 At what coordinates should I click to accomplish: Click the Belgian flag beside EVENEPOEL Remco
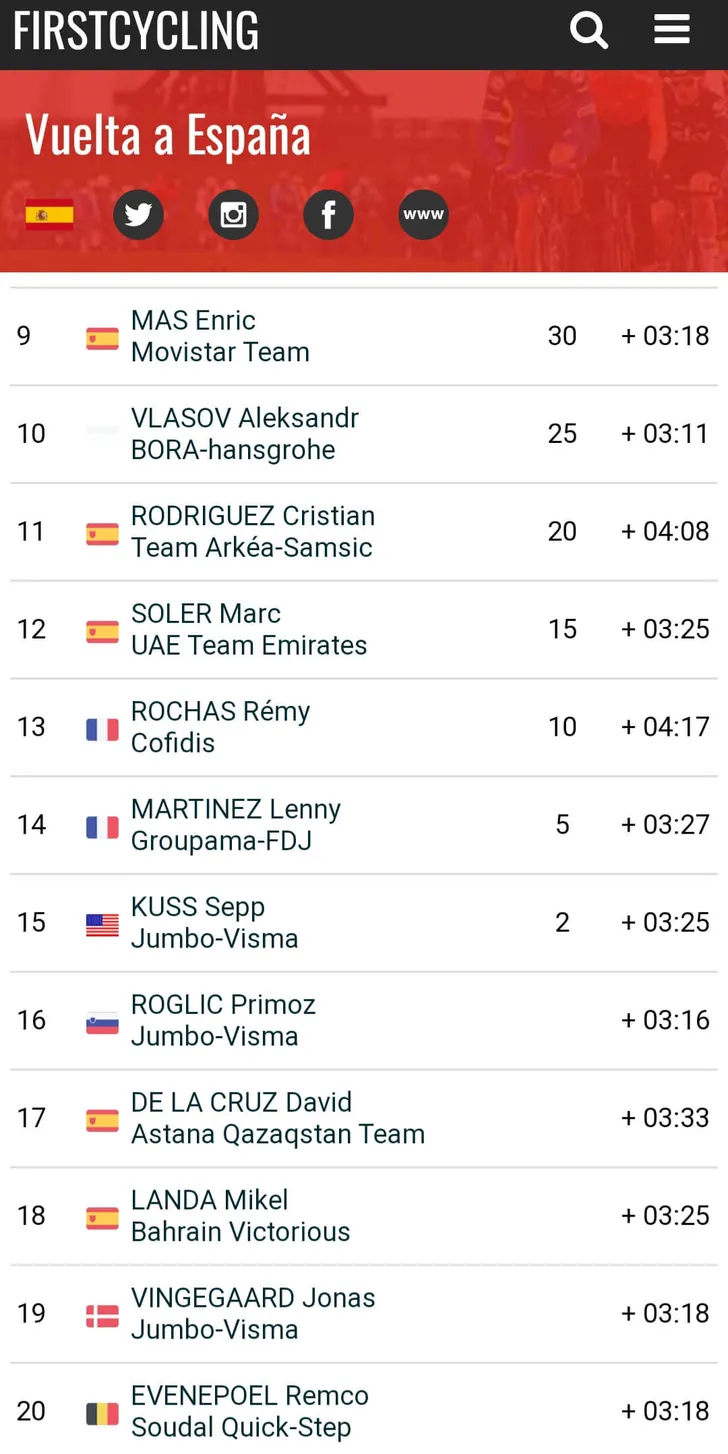click(x=102, y=1414)
